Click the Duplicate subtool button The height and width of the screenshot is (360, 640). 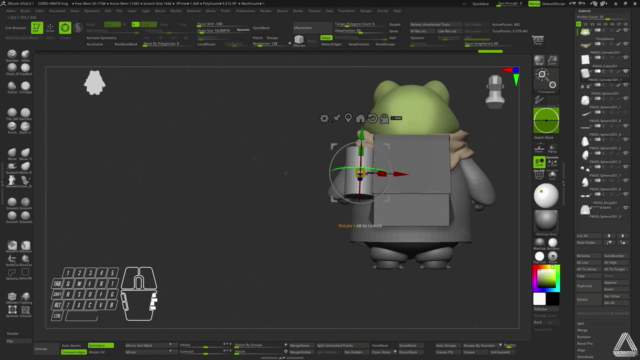pos(589,286)
